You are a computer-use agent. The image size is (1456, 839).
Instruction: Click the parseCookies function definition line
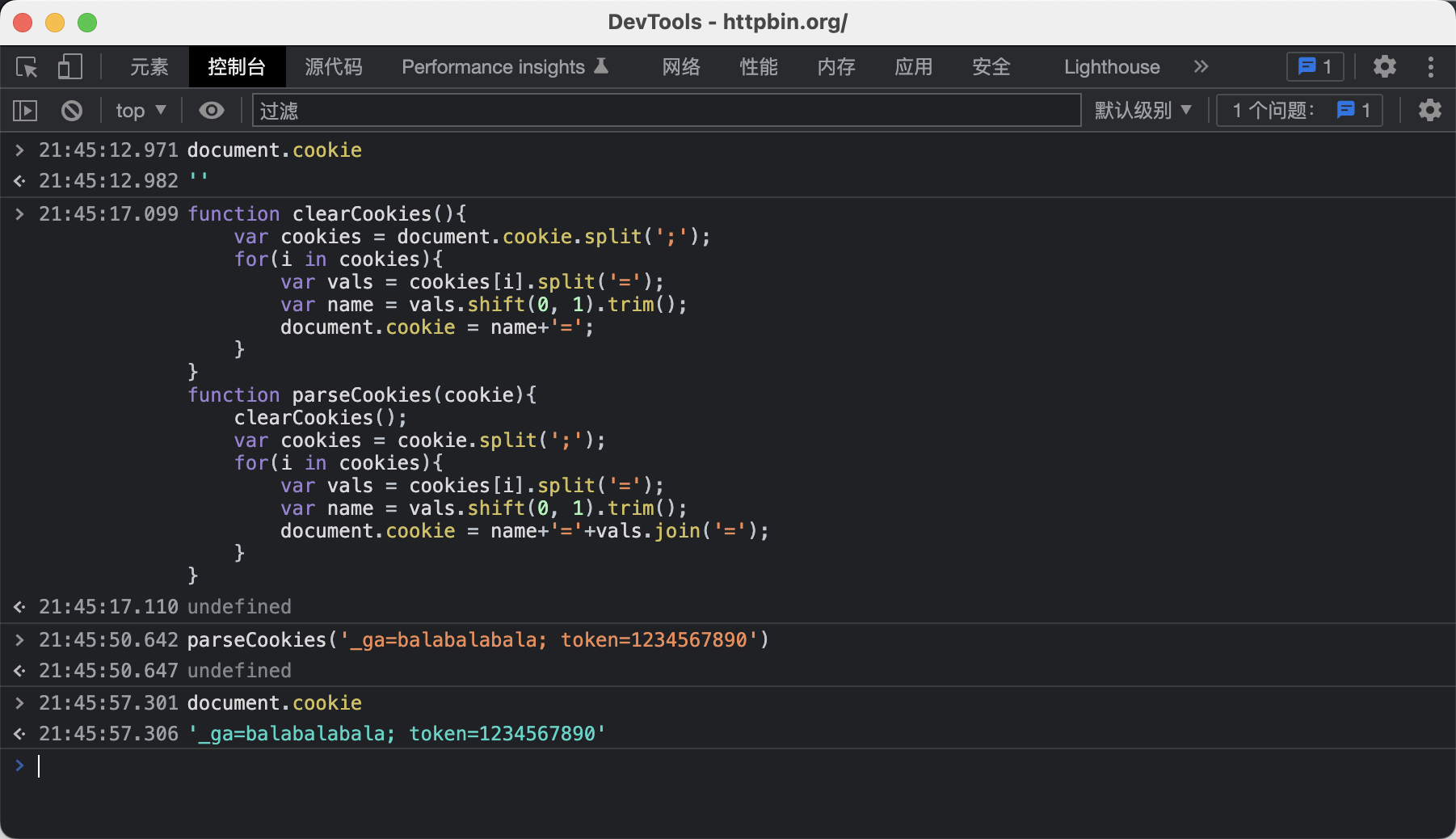click(x=362, y=395)
